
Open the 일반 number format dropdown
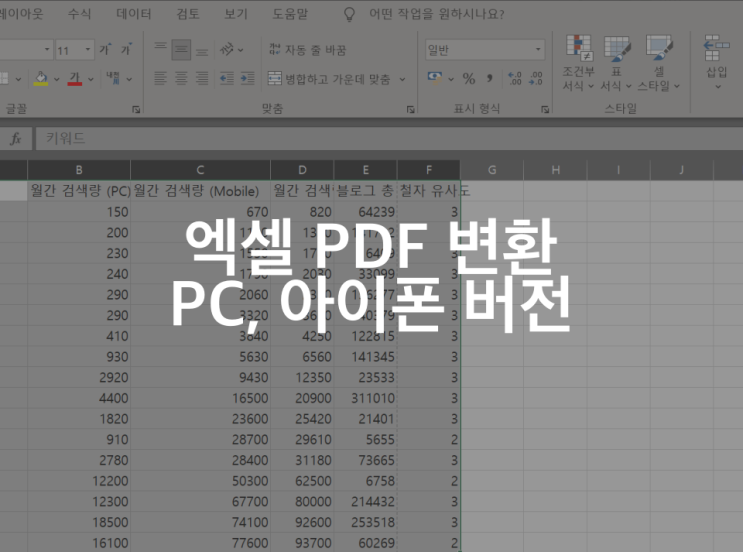pos(538,49)
